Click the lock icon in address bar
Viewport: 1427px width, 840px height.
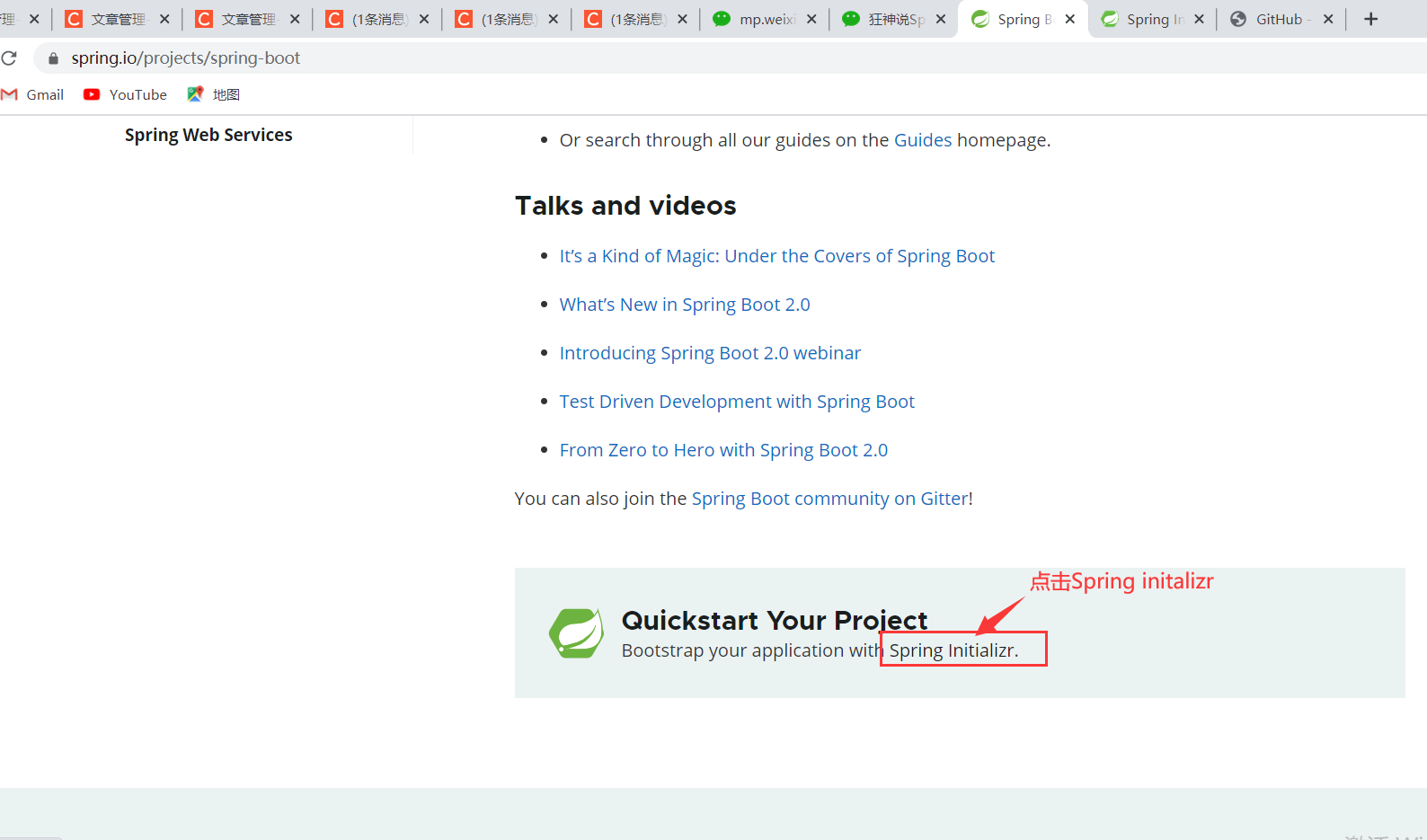53,58
